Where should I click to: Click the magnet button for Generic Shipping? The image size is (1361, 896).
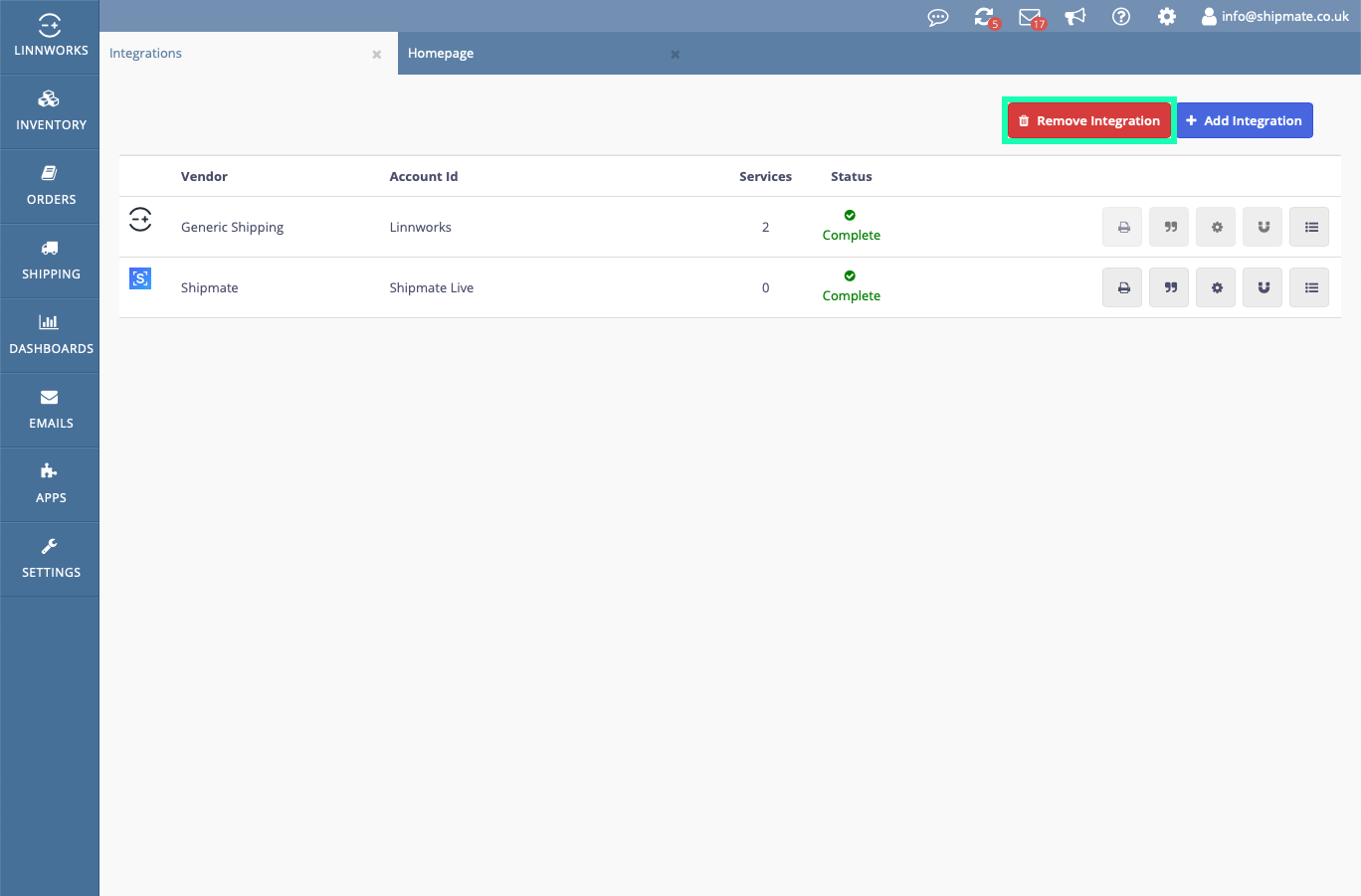[x=1263, y=227]
